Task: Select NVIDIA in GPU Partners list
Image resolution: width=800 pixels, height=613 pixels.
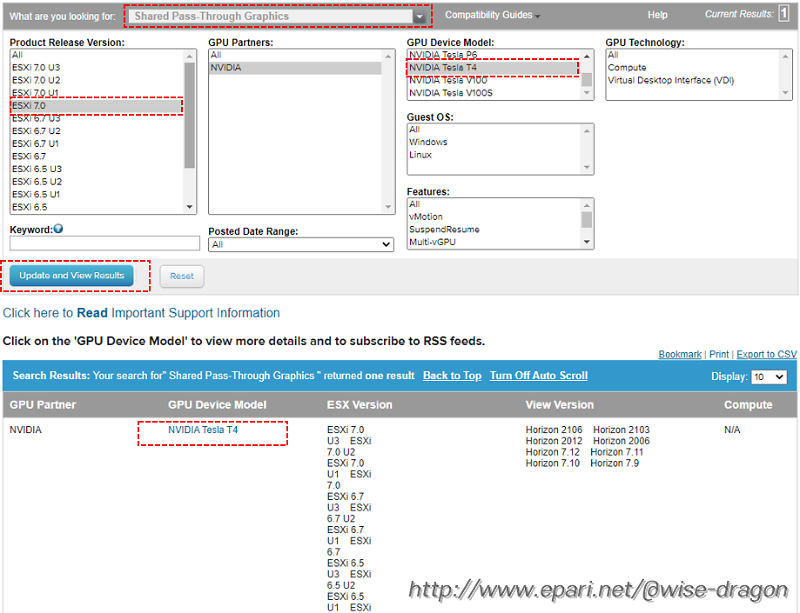Action: [295, 67]
